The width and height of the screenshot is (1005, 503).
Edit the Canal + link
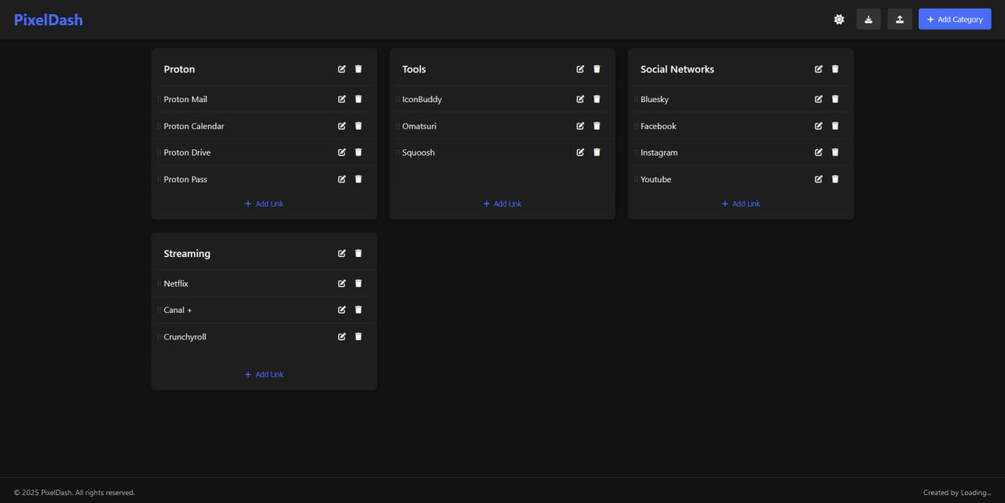[x=342, y=310]
